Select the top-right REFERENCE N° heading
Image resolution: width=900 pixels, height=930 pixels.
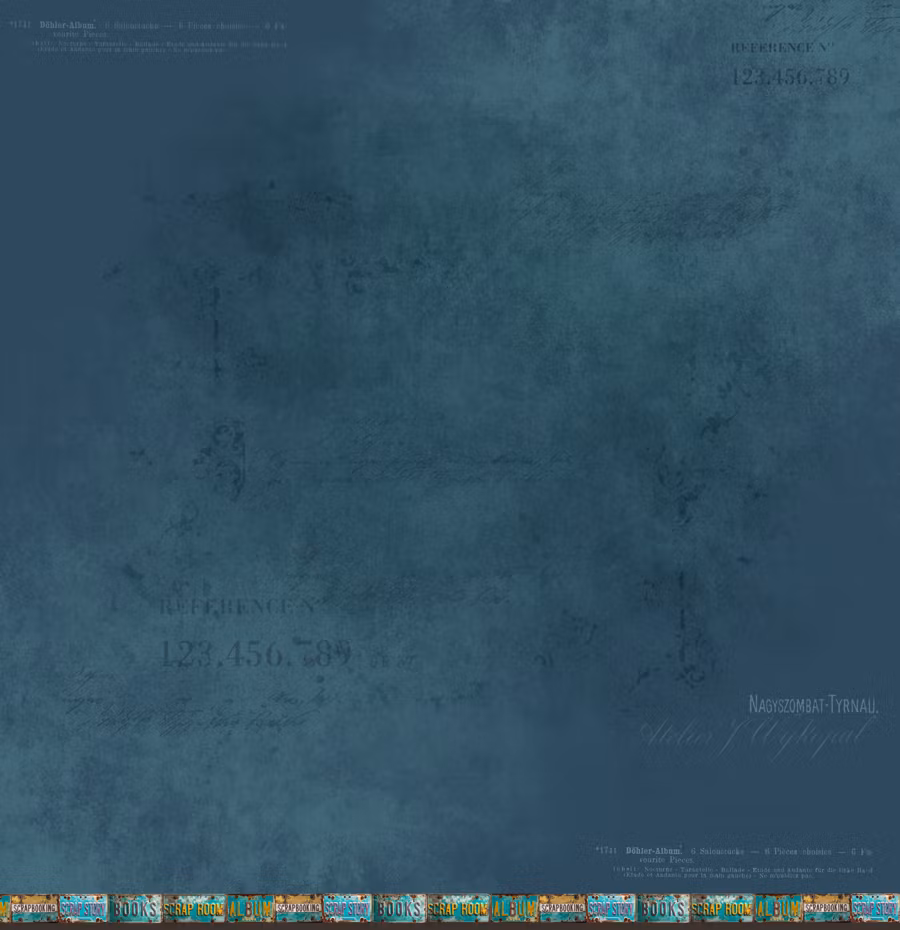click(x=781, y=48)
